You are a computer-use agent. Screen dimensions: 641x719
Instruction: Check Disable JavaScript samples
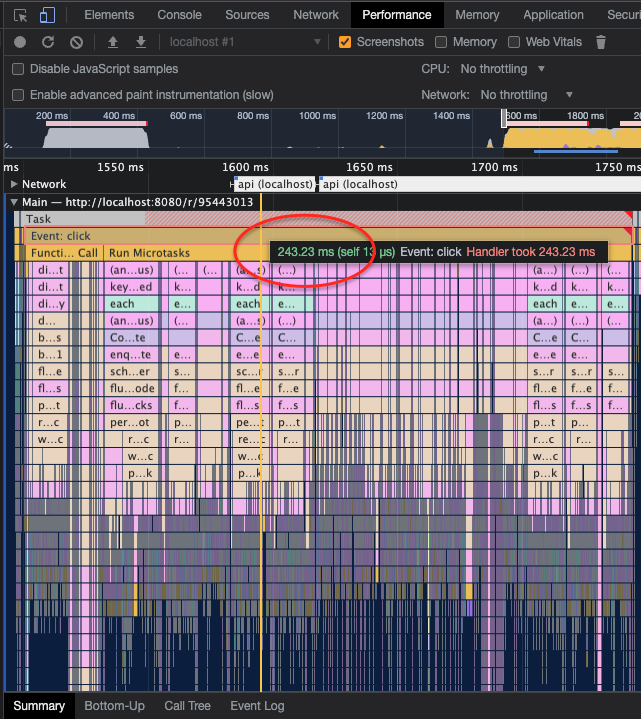[x=18, y=69]
